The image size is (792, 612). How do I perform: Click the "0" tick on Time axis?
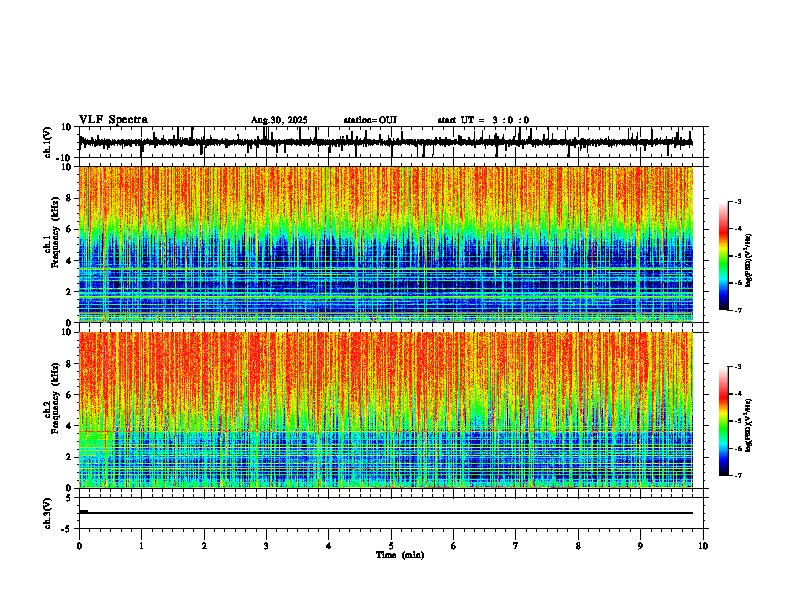[79, 546]
